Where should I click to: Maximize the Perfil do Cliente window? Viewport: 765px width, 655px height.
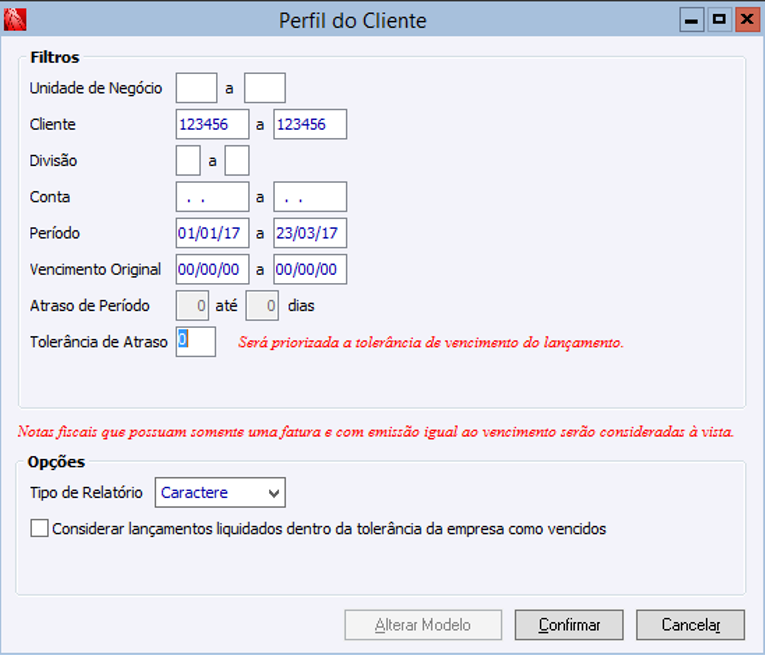[718, 19]
